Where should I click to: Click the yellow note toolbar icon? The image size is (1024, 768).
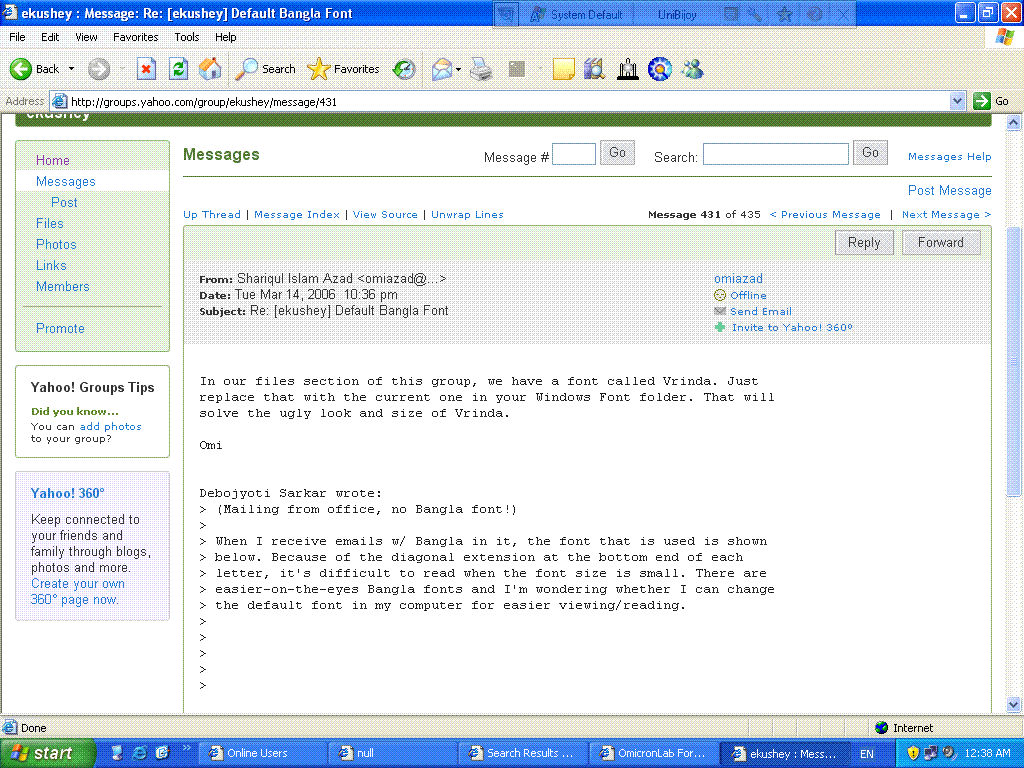point(563,69)
